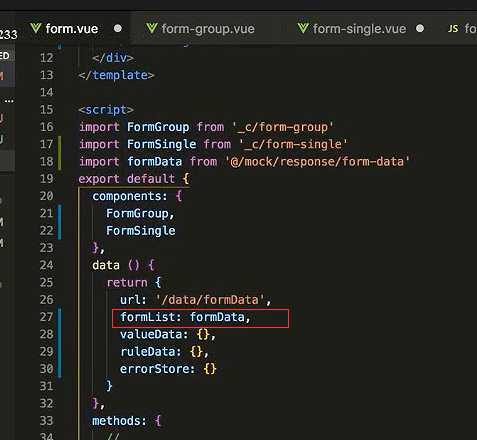
Task: Click the '_c/form-single' path string
Action: click(x=293, y=144)
